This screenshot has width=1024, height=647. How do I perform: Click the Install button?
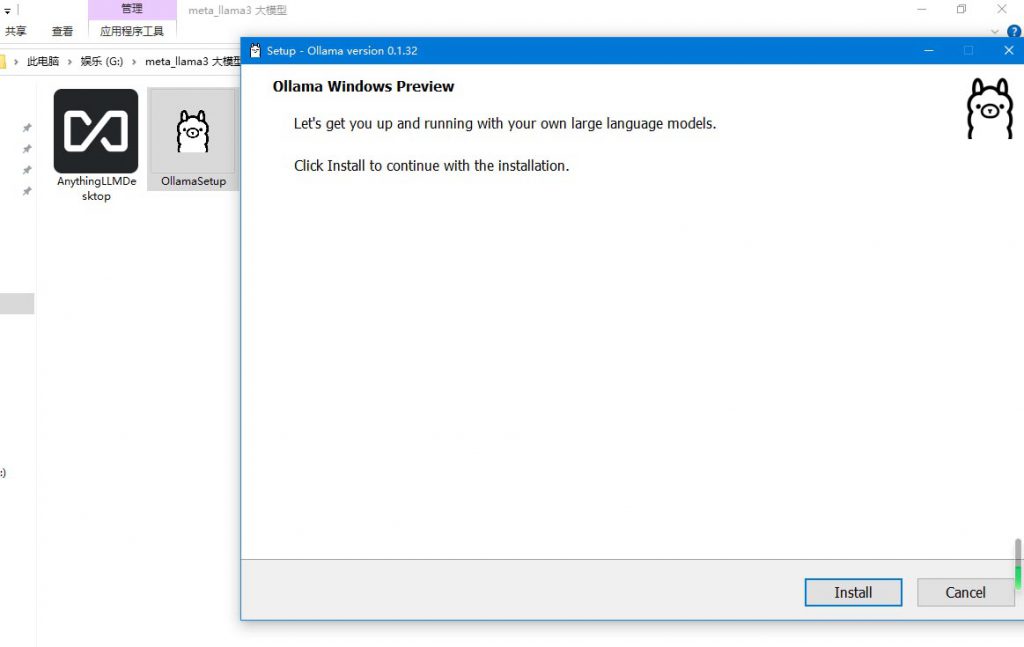coord(853,592)
